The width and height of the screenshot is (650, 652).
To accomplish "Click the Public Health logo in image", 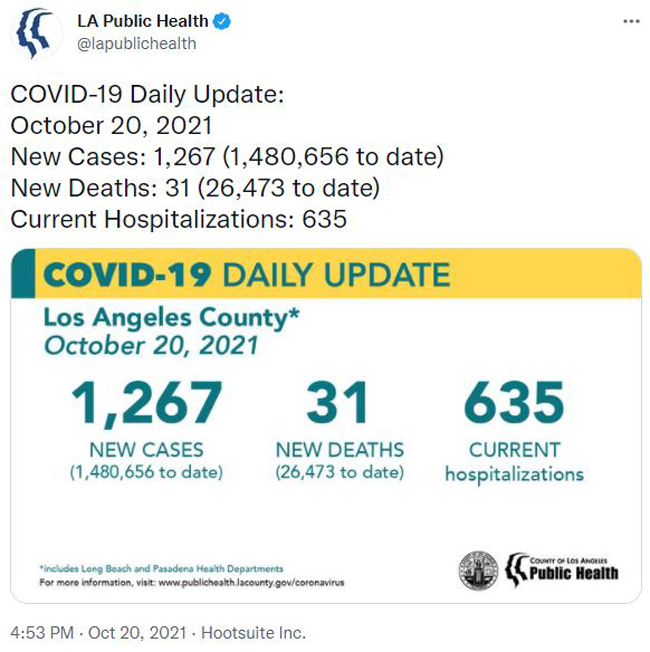I will 562,570.
